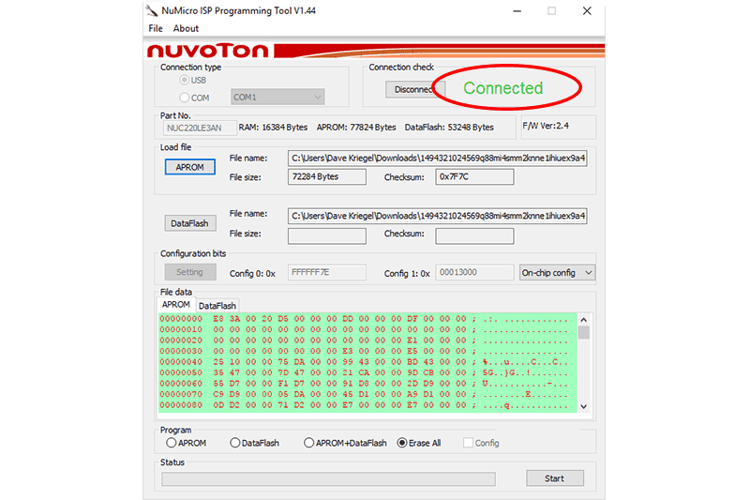The width and height of the screenshot is (750, 500).
Task: Click hex row address 00000000
Action: tap(181, 319)
